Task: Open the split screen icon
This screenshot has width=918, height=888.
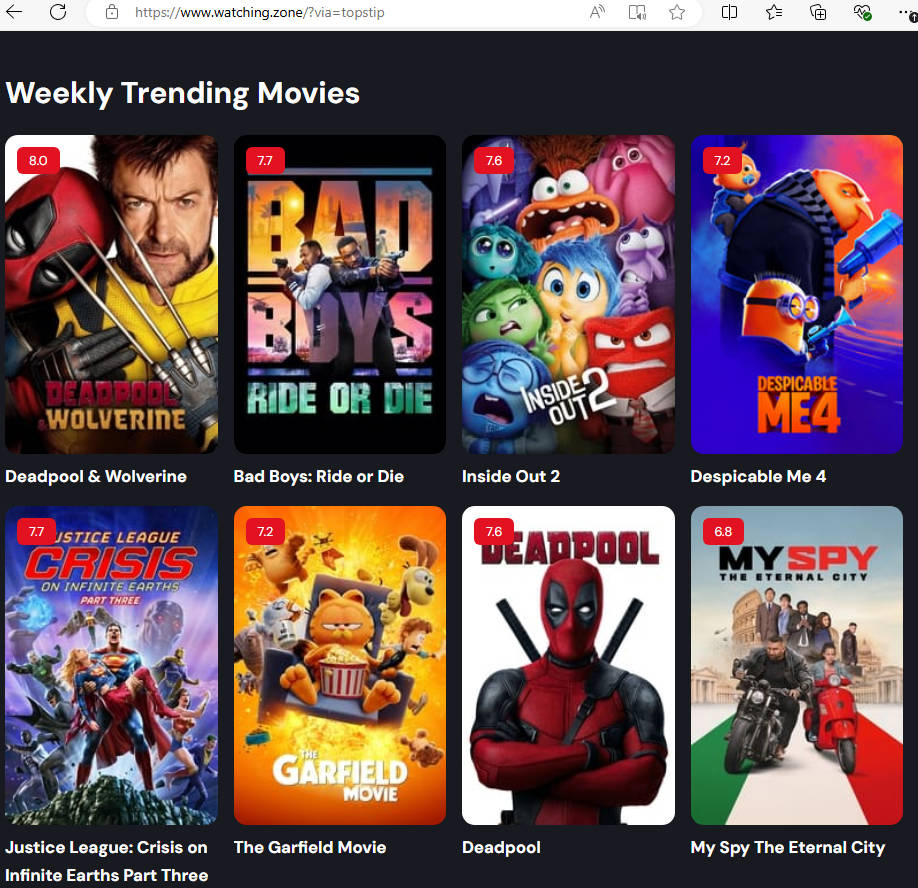Action: (729, 12)
